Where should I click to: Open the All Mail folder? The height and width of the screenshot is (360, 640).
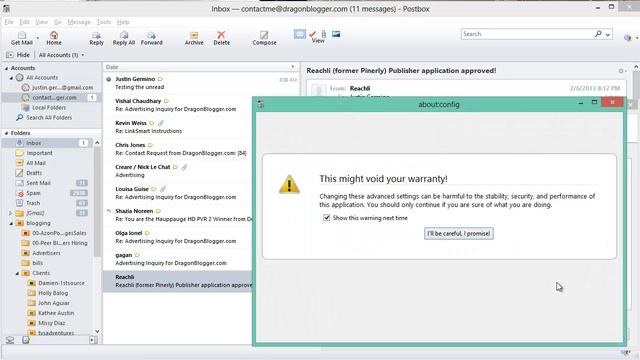(36, 163)
